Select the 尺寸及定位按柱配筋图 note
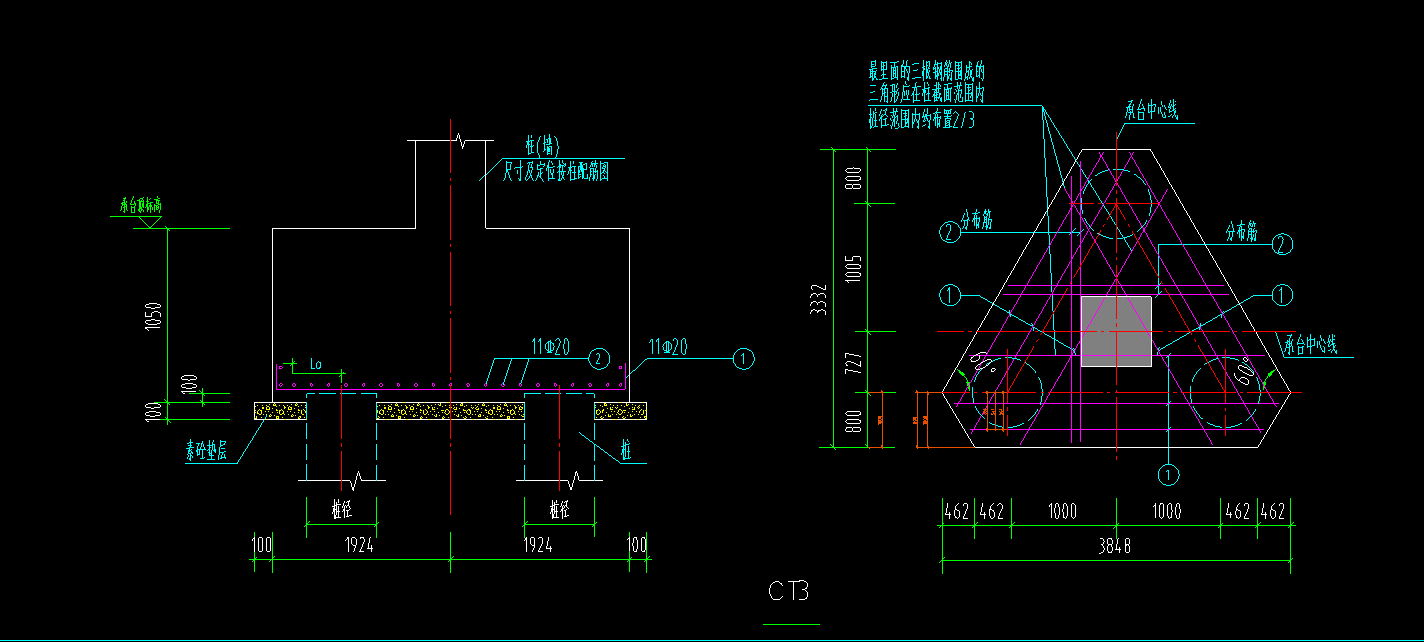The height and width of the screenshot is (642, 1424). (555, 172)
